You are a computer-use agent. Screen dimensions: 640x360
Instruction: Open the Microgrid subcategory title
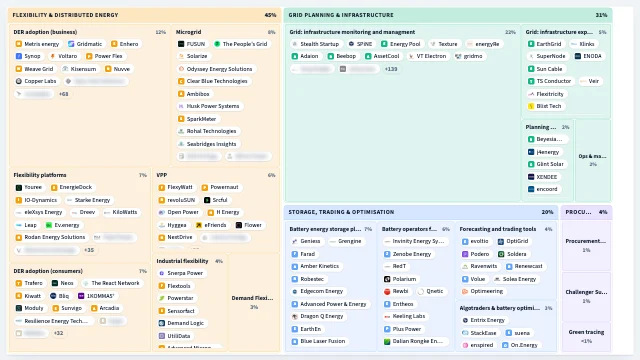pyautogui.click(x=188, y=32)
